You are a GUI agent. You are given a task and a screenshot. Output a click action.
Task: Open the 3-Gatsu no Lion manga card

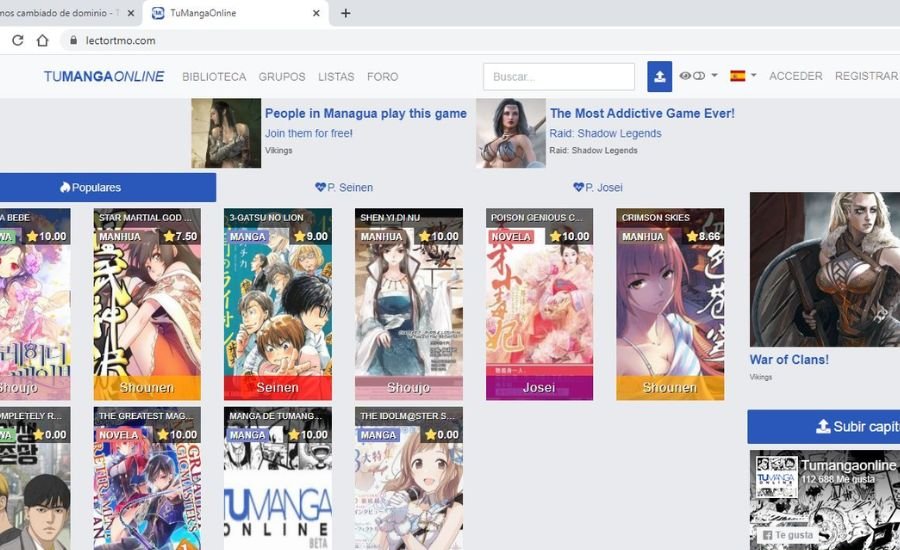coord(278,304)
